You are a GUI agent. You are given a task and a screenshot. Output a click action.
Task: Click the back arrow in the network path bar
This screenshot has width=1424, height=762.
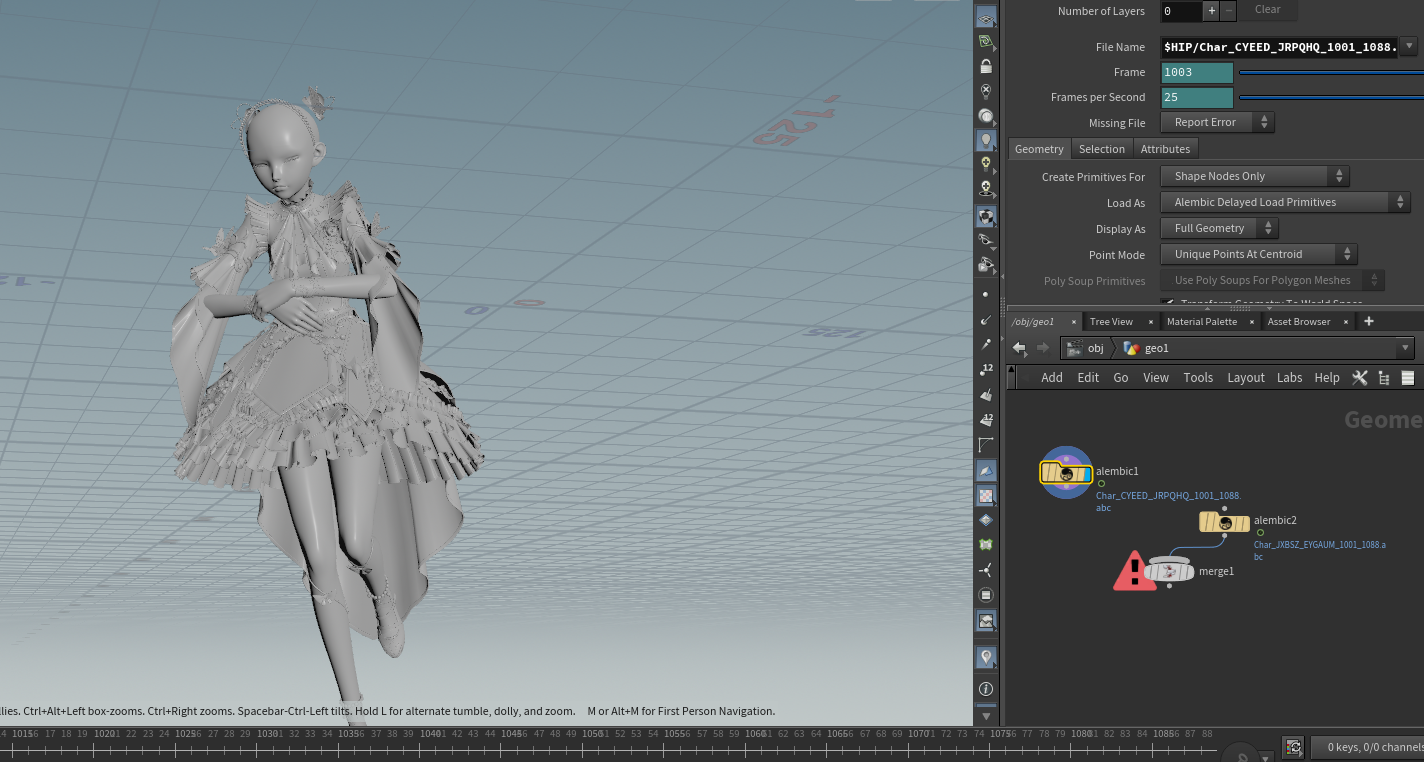1019,348
